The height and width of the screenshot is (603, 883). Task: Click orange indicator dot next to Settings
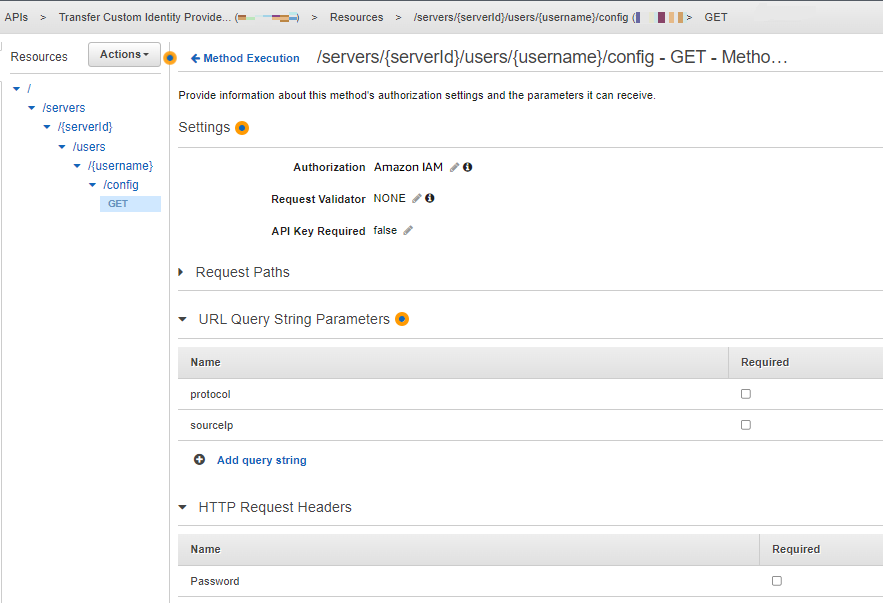[x=241, y=128]
